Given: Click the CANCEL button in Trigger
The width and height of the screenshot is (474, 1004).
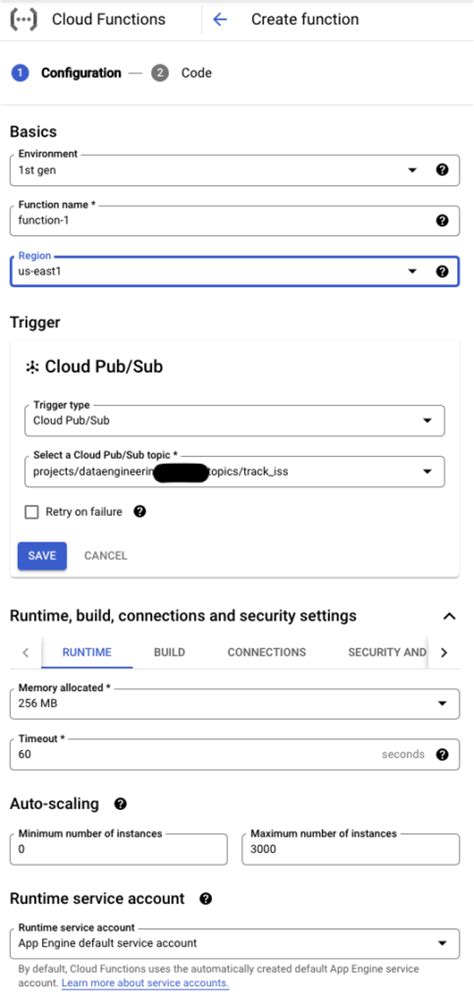Looking at the screenshot, I should click(x=106, y=556).
